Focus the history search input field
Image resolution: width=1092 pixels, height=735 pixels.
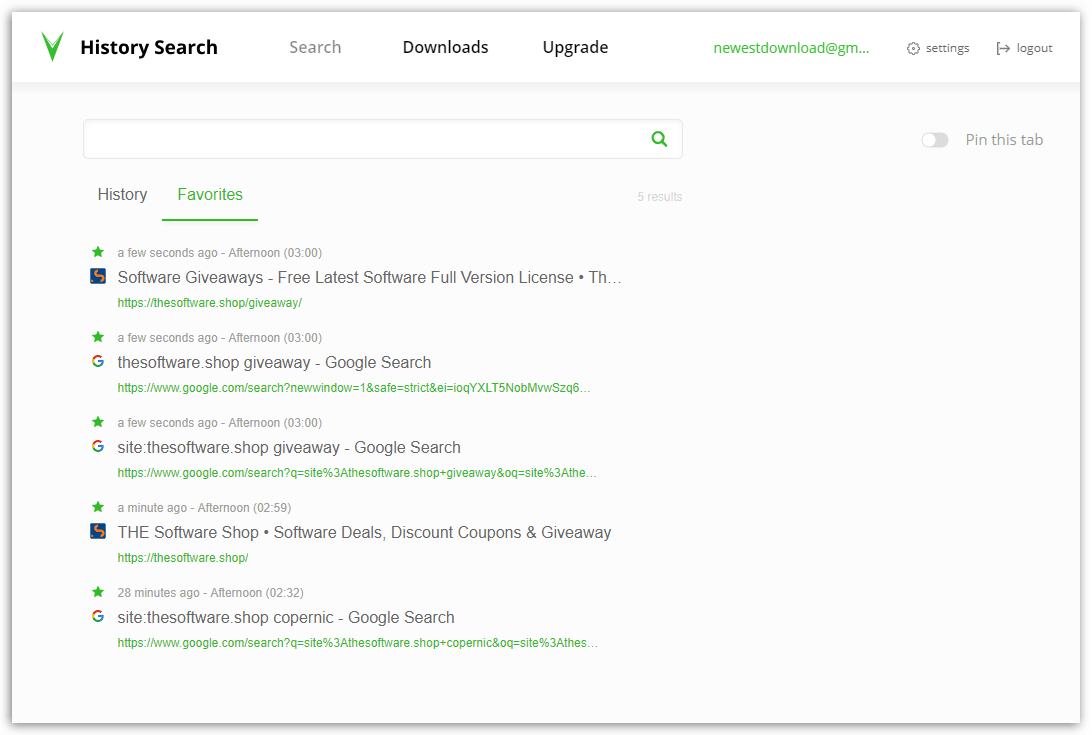click(x=360, y=139)
